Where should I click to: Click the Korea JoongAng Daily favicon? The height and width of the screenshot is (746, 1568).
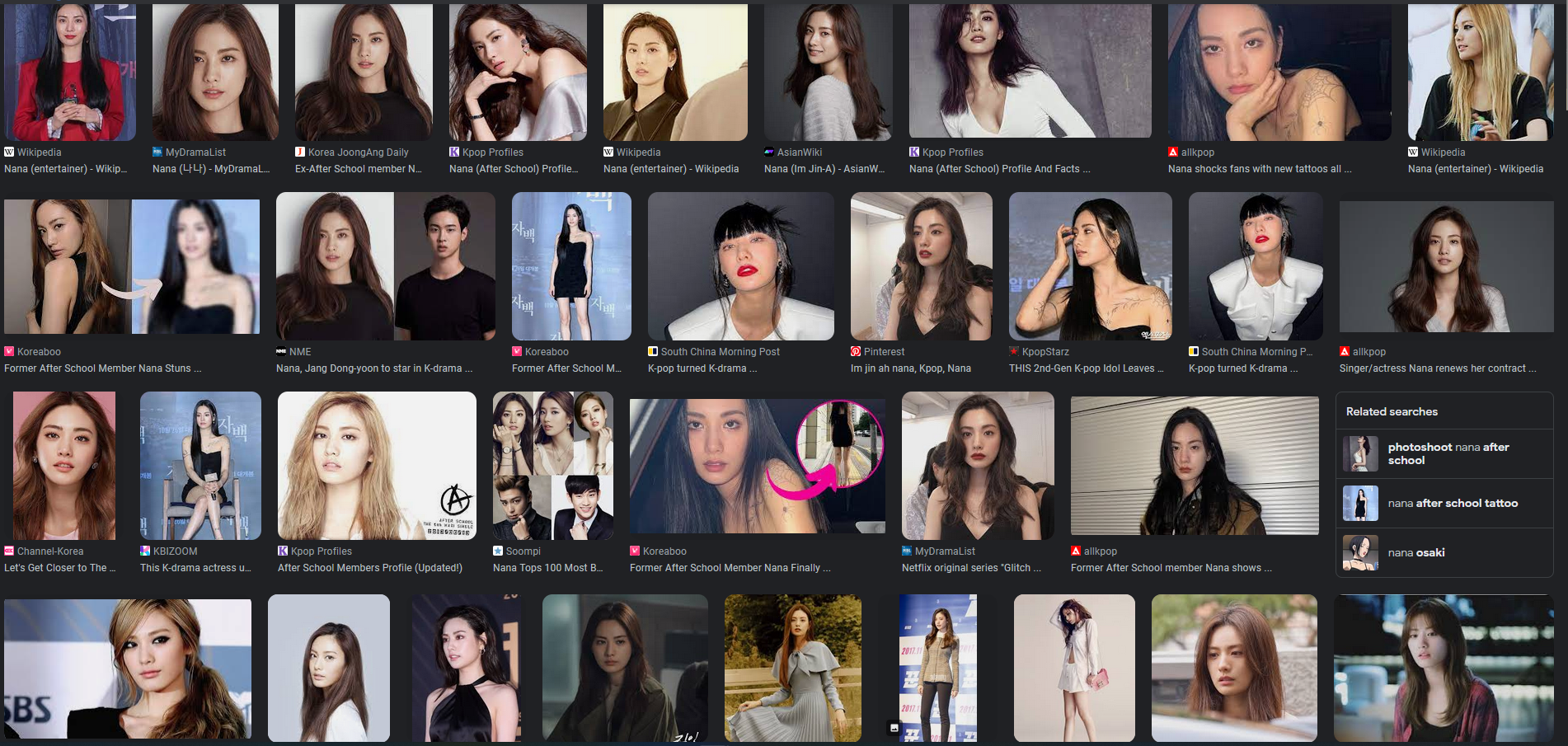coord(300,152)
